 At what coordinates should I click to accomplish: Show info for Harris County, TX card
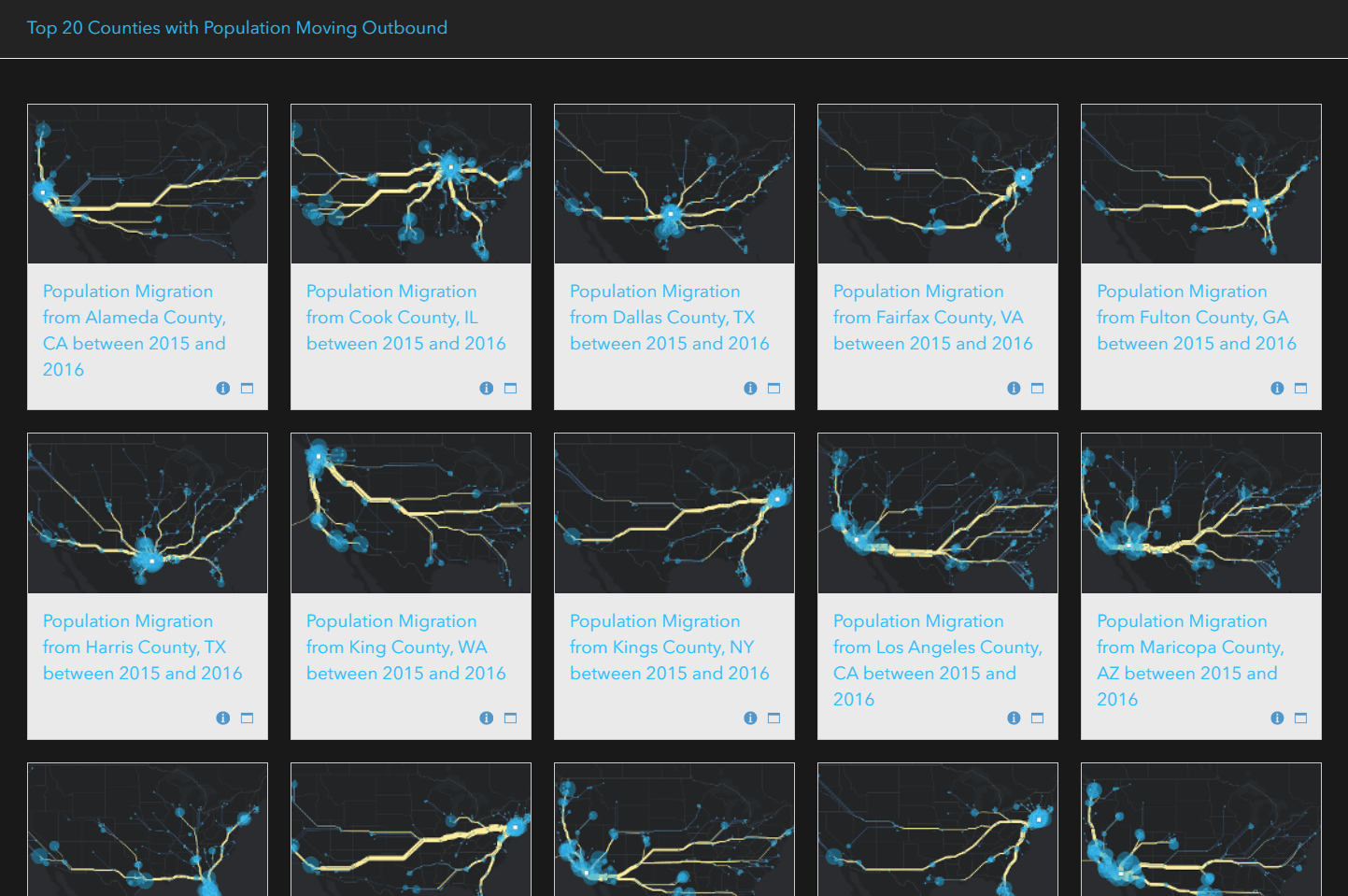point(223,718)
